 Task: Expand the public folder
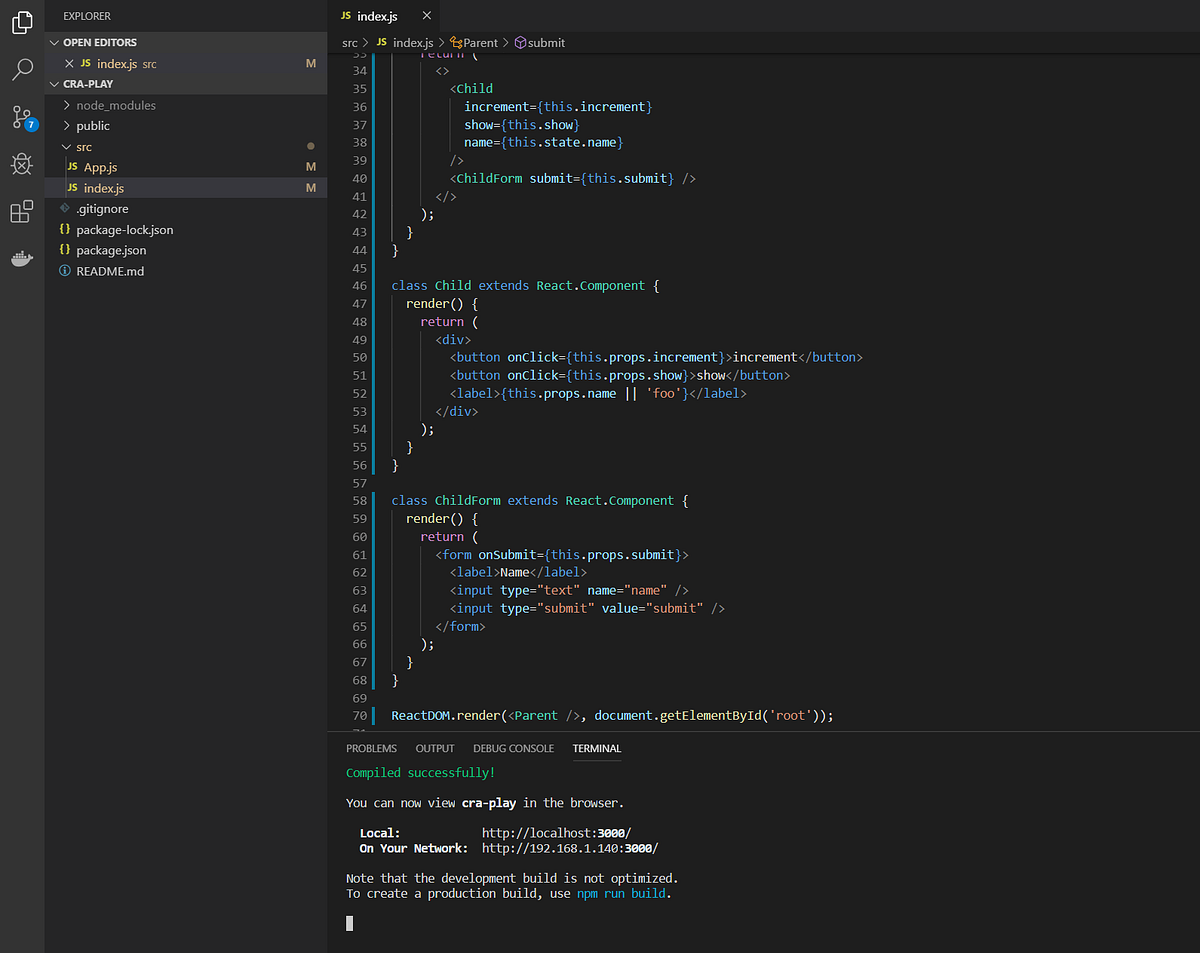tap(93, 126)
